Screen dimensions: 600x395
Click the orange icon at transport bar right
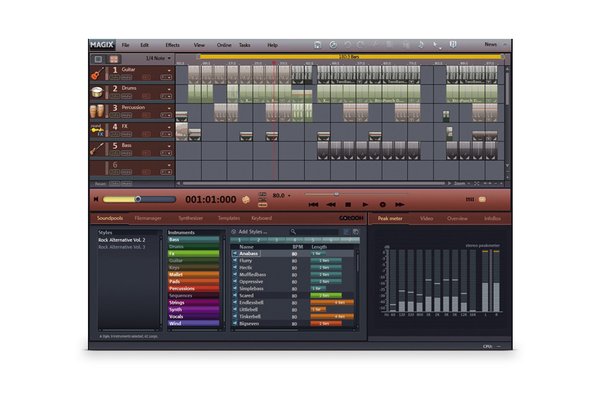pyautogui.click(x=483, y=199)
